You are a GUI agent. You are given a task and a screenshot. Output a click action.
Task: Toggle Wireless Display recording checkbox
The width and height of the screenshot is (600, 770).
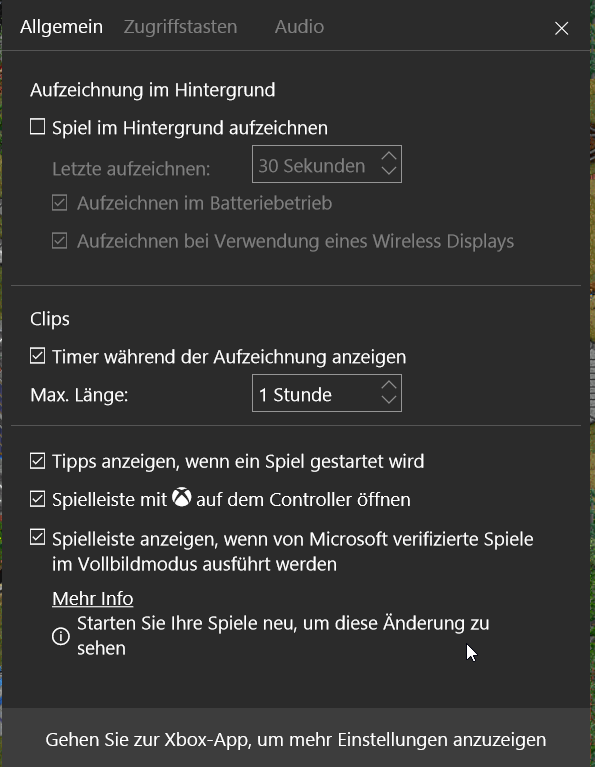click(59, 241)
